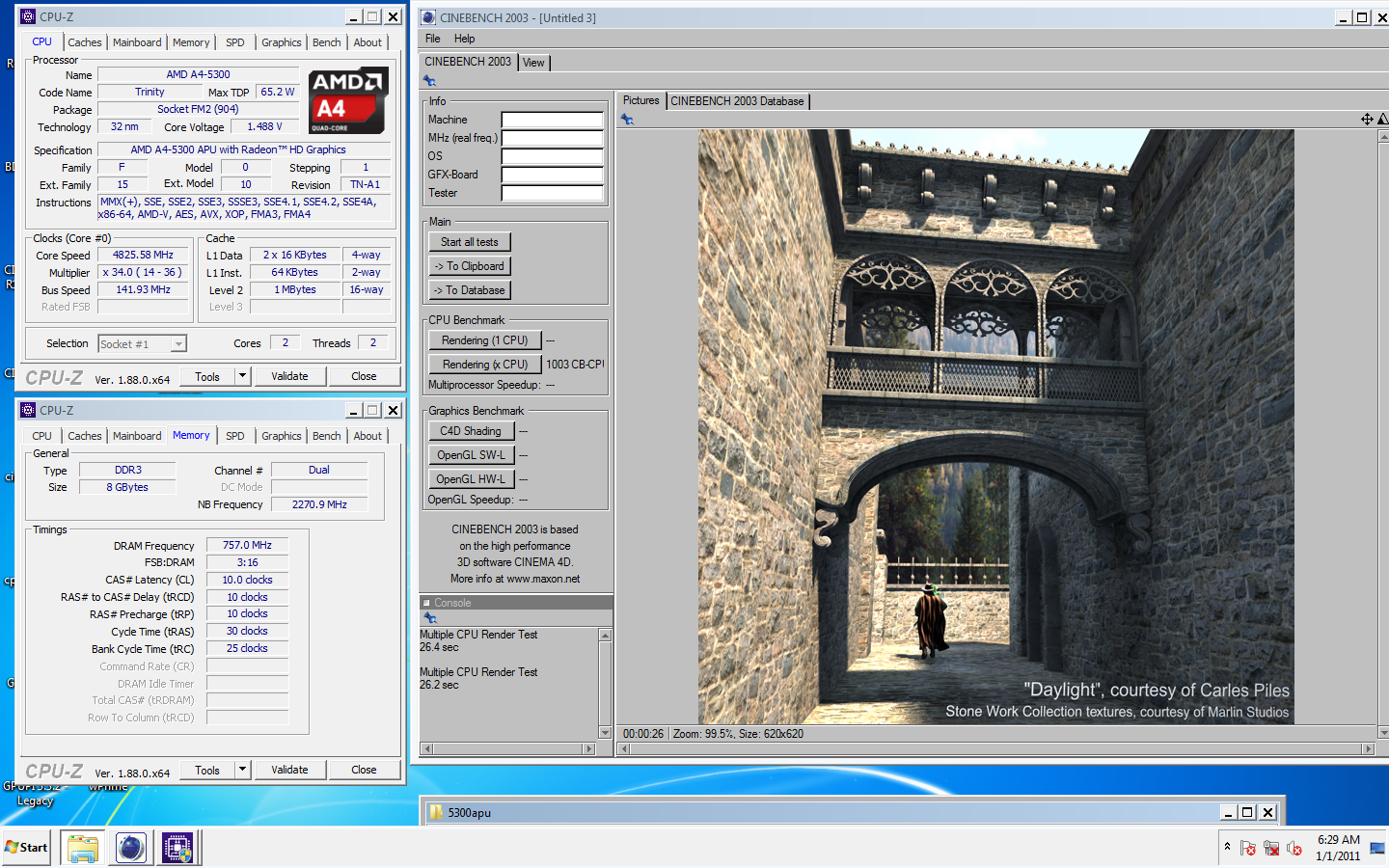
Task: Click the rendered Daylight picture
Action: (x=995, y=426)
